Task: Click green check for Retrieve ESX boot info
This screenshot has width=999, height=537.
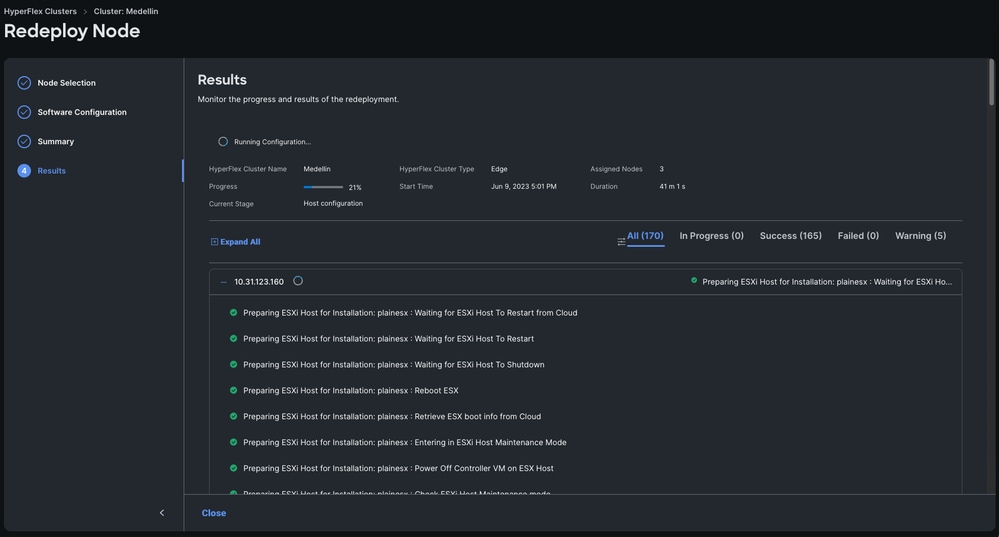Action: coord(233,416)
